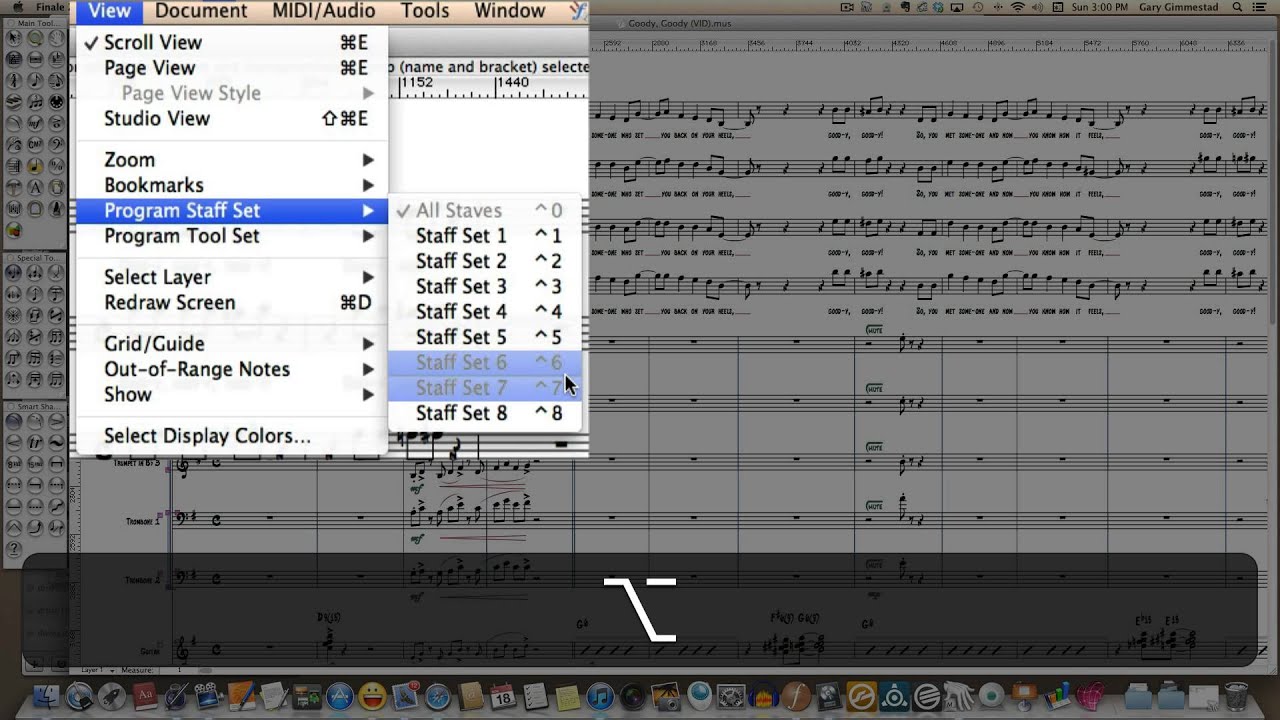Open the MIDI/Audio menu
The width and height of the screenshot is (1280, 720).
[324, 11]
